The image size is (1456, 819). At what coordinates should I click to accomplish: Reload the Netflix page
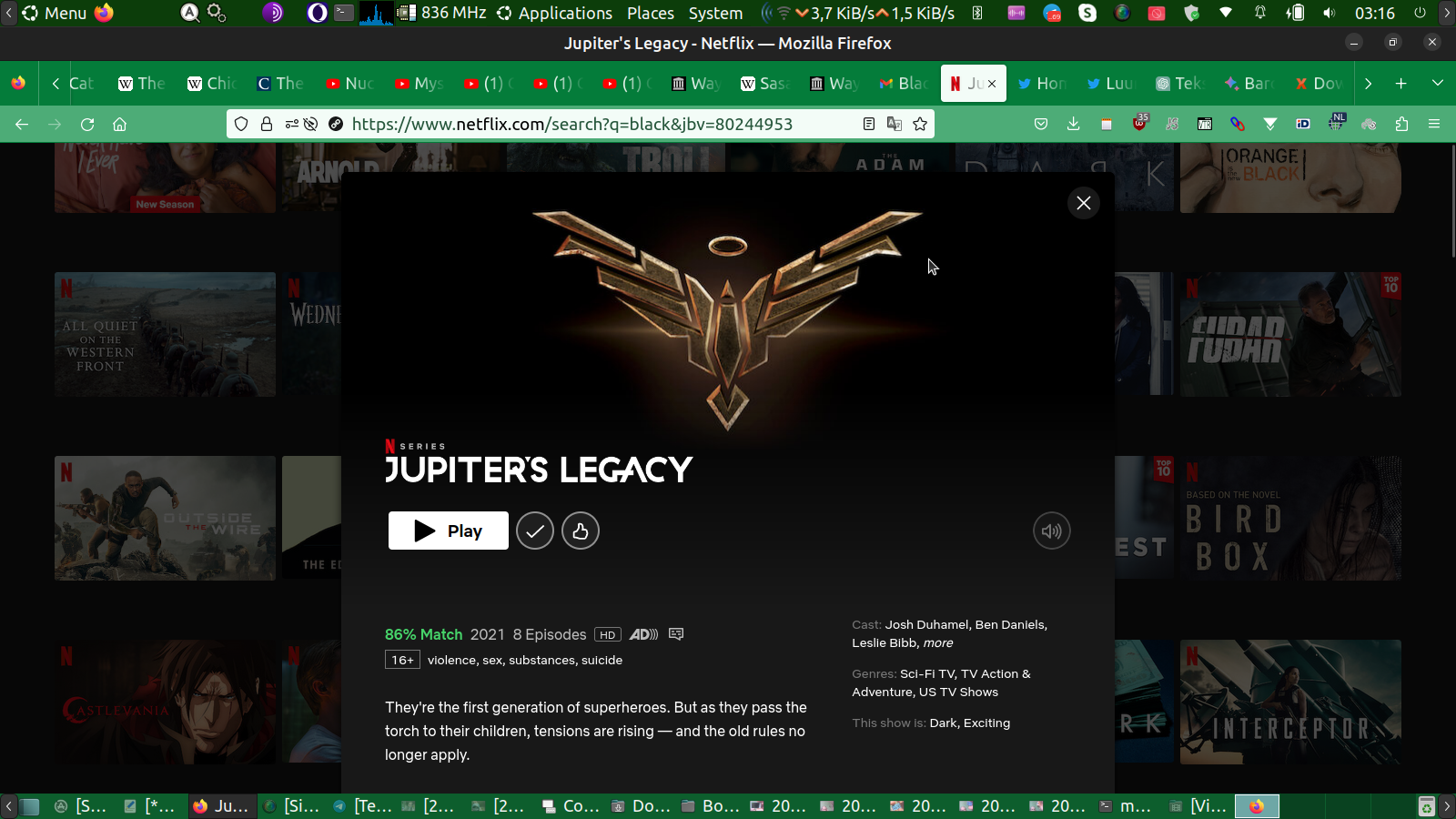pyautogui.click(x=87, y=124)
